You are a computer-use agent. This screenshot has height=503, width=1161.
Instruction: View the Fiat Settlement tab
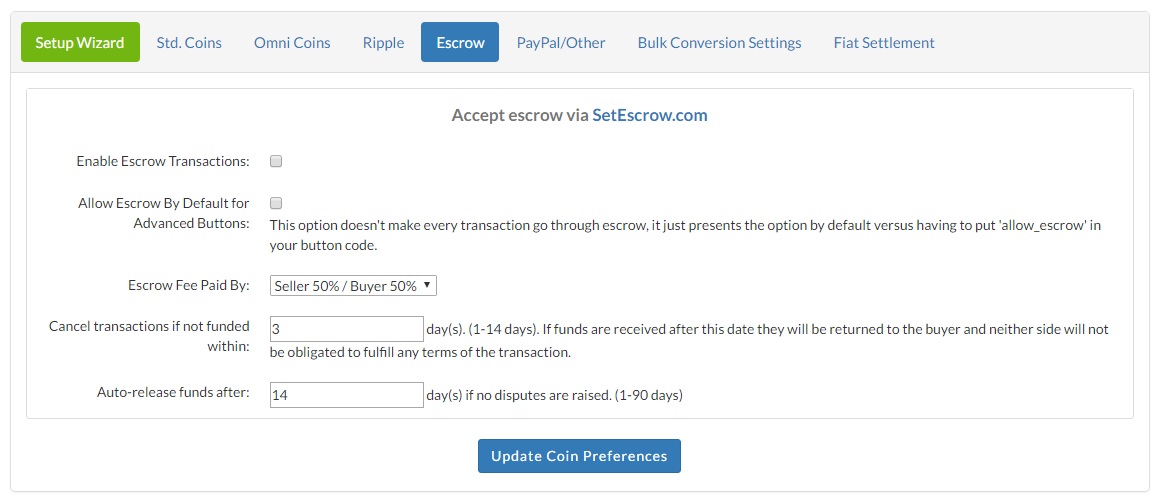(x=884, y=43)
